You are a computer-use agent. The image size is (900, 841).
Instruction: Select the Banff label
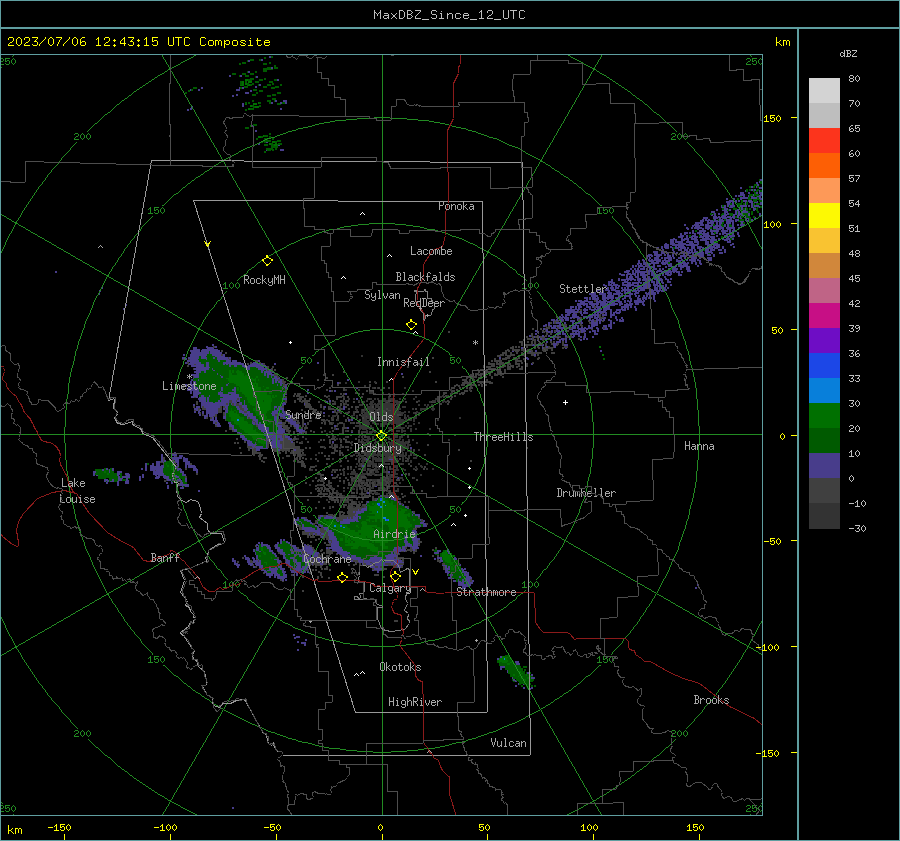(x=165, y=557)
